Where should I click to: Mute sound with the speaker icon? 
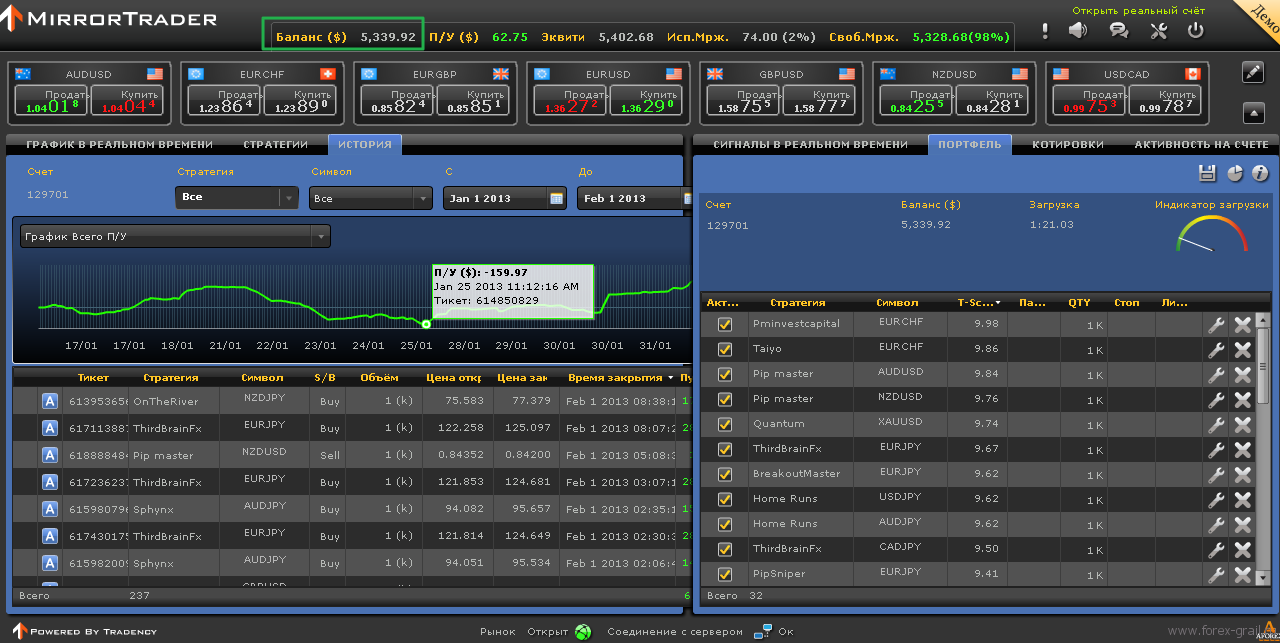(x=1078, y=30)
